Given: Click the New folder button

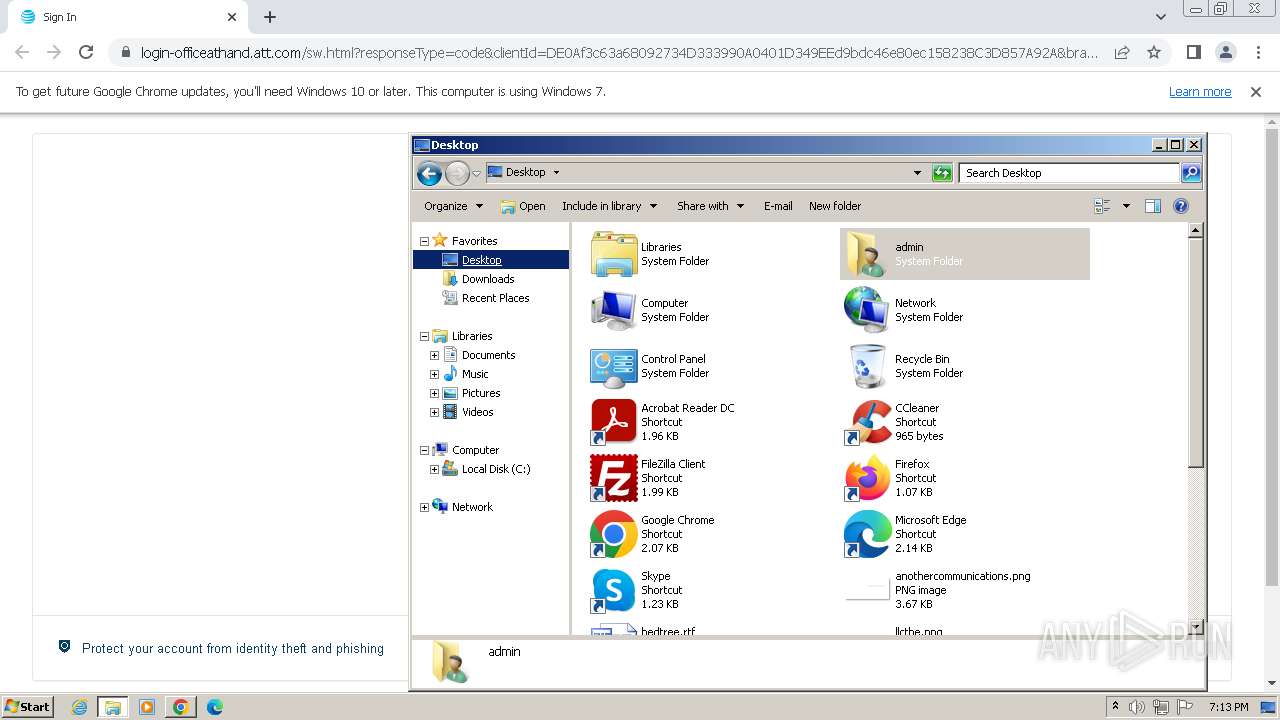Looking at the screenshot, I should (835, 206).
